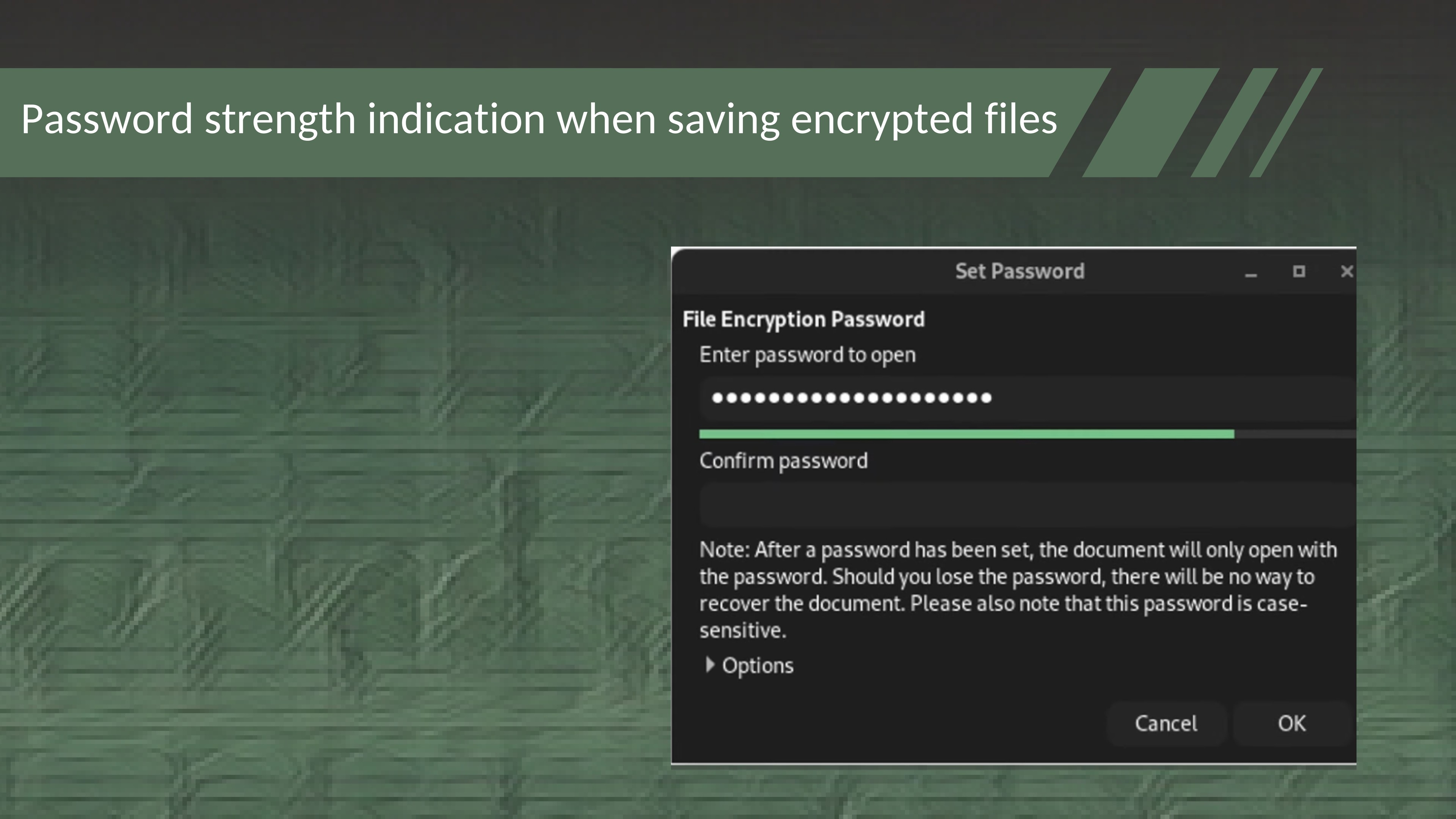This screenshot has width=1456, height=819.
Task: Confirm the password with OK
Action: pyautogui.click(x=1291, y=723)
